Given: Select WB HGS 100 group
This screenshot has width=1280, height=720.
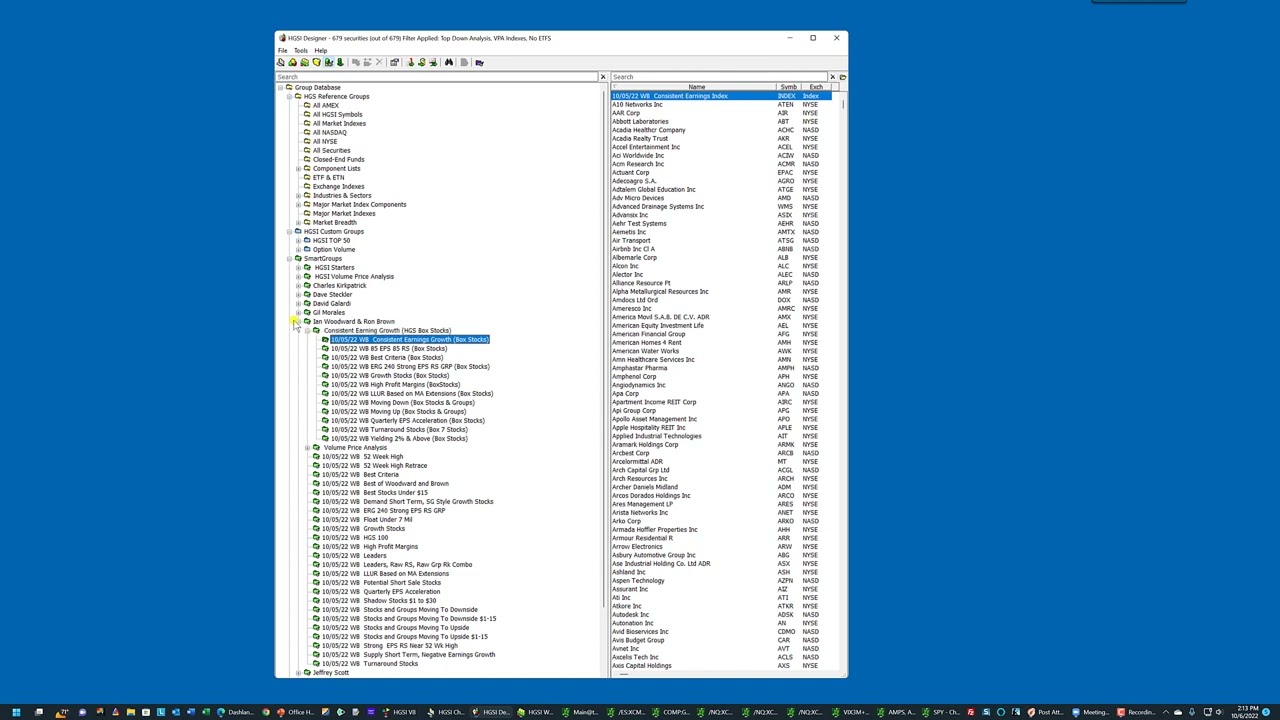Looking at the screenshot, I should (355, 538).
